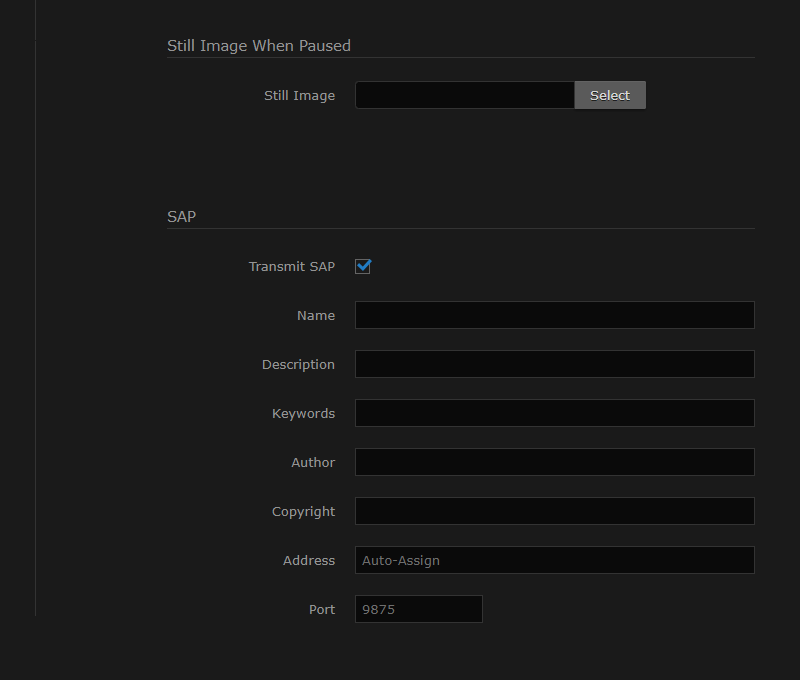Click the Address field showing Auto-Assign
This screenshot has width=800, height=680.
(x=554, y=559)
